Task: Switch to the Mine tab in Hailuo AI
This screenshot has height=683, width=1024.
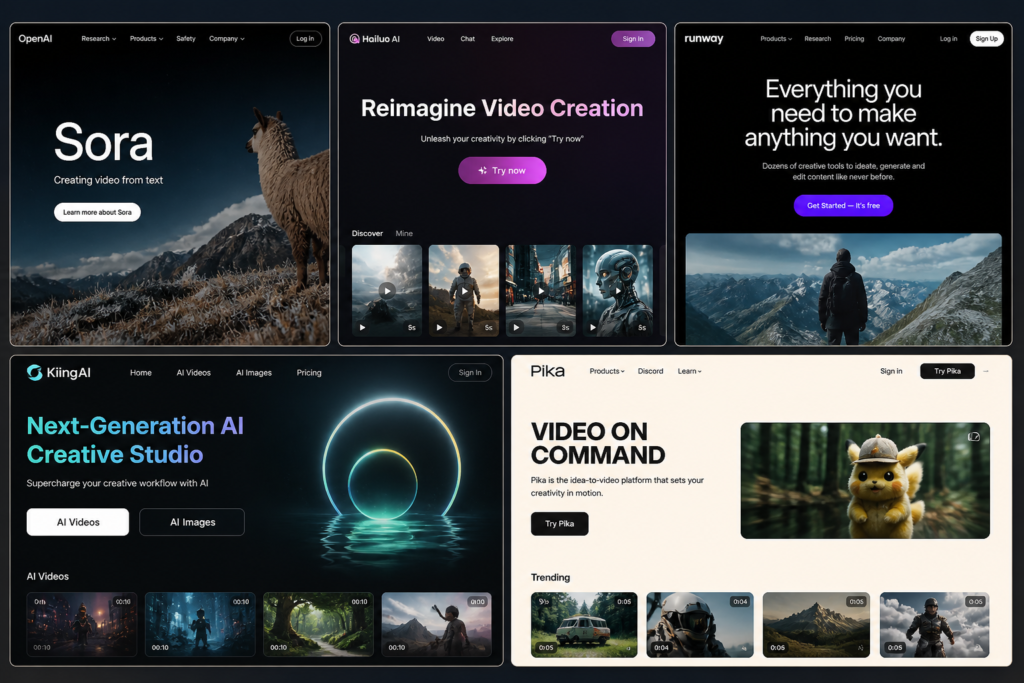Action: 404,233
